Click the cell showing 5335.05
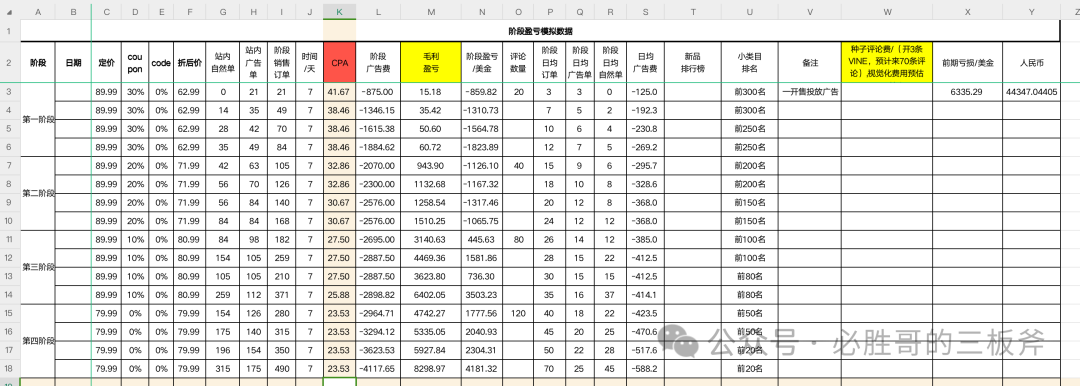1080x386 pixels. pyautogui.click(x=431, y=331)
